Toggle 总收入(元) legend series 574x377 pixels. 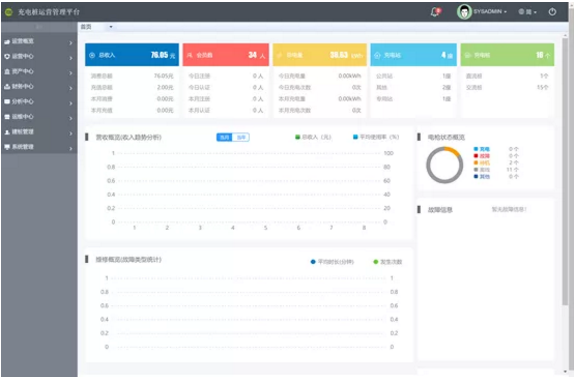click(x=313, y=137)
